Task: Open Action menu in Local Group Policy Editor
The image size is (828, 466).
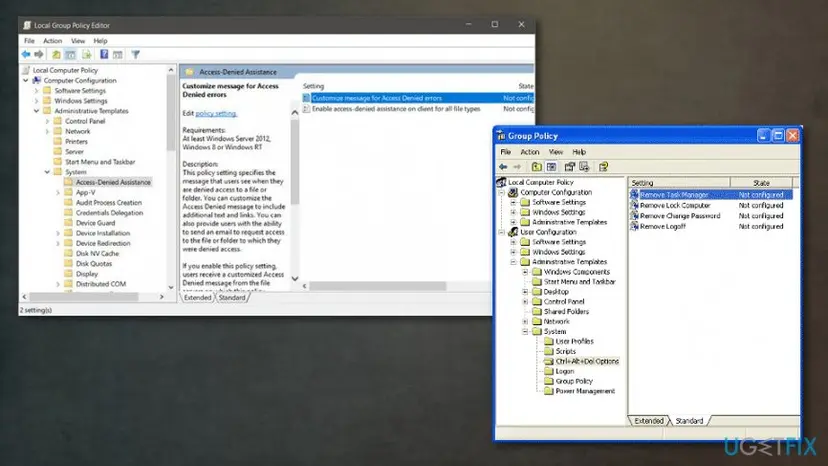Action: click(x=52, y=41)
